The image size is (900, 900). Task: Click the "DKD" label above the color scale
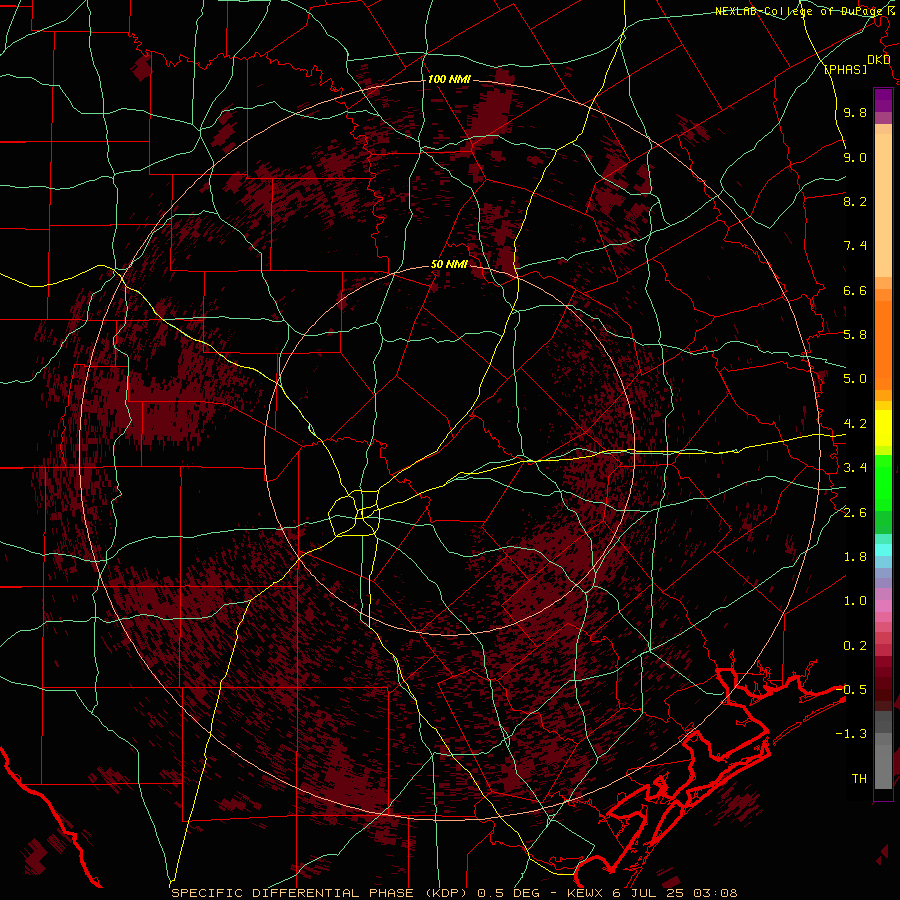click(x=878, y=60)
